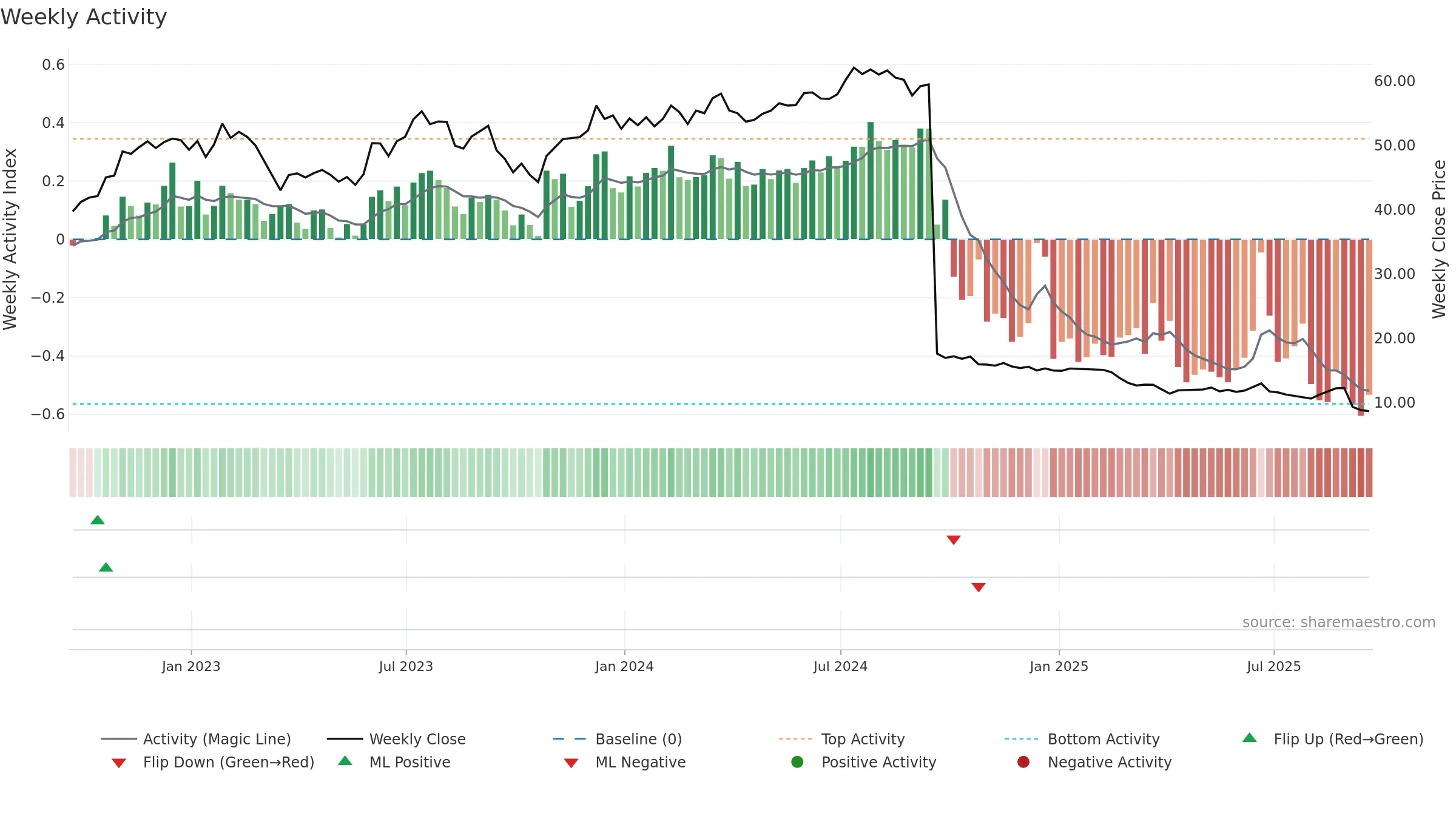Click the −0.4 tick on activity axis

47,356
